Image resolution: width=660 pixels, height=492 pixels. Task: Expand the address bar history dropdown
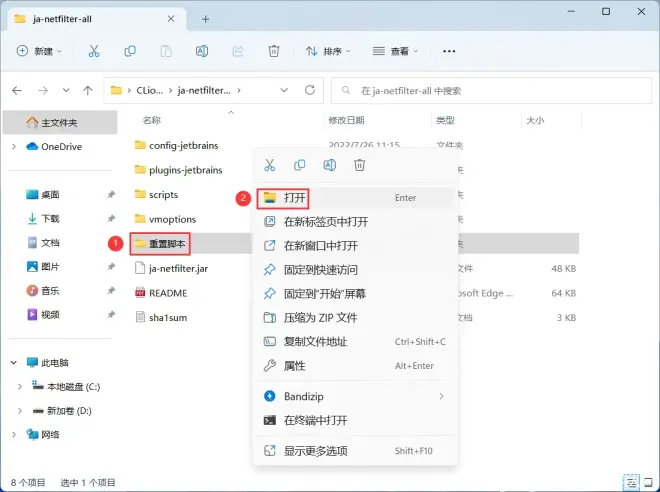tap(284, 90)
